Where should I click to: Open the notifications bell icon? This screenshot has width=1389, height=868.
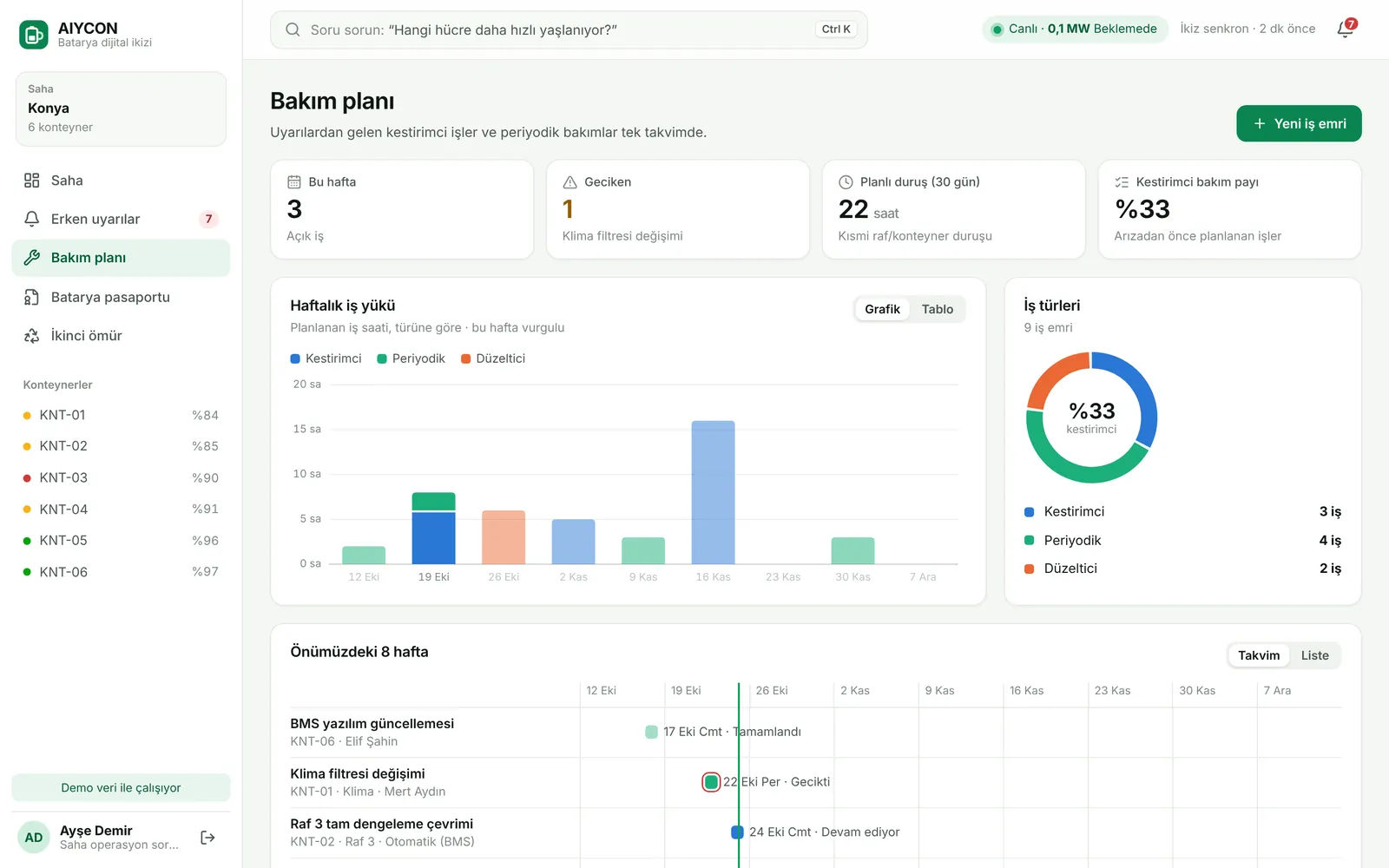pos(1345,29)
